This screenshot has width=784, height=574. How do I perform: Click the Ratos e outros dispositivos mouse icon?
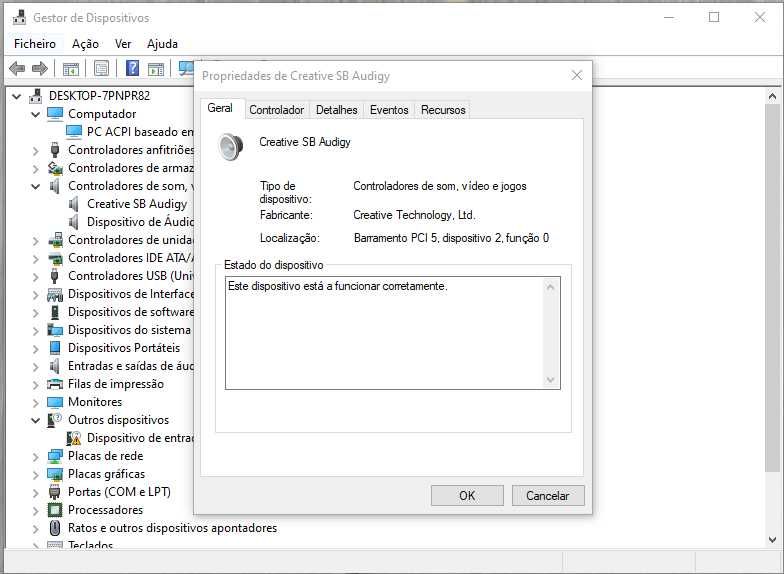tap(55, 528)
